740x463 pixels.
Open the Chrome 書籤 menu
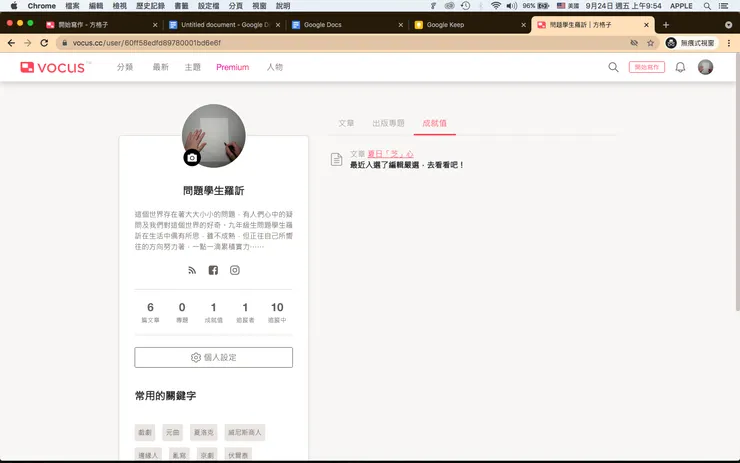point(181,6)
